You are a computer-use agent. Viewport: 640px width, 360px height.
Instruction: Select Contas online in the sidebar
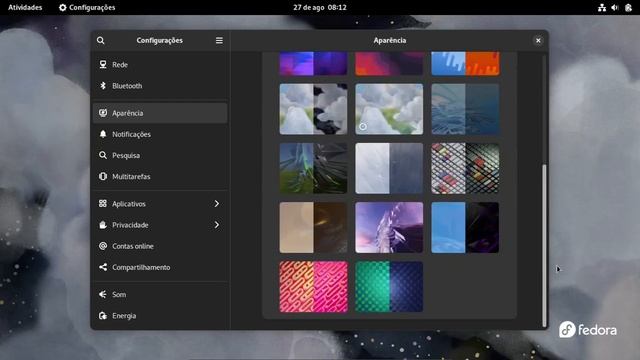click(160, 246)
